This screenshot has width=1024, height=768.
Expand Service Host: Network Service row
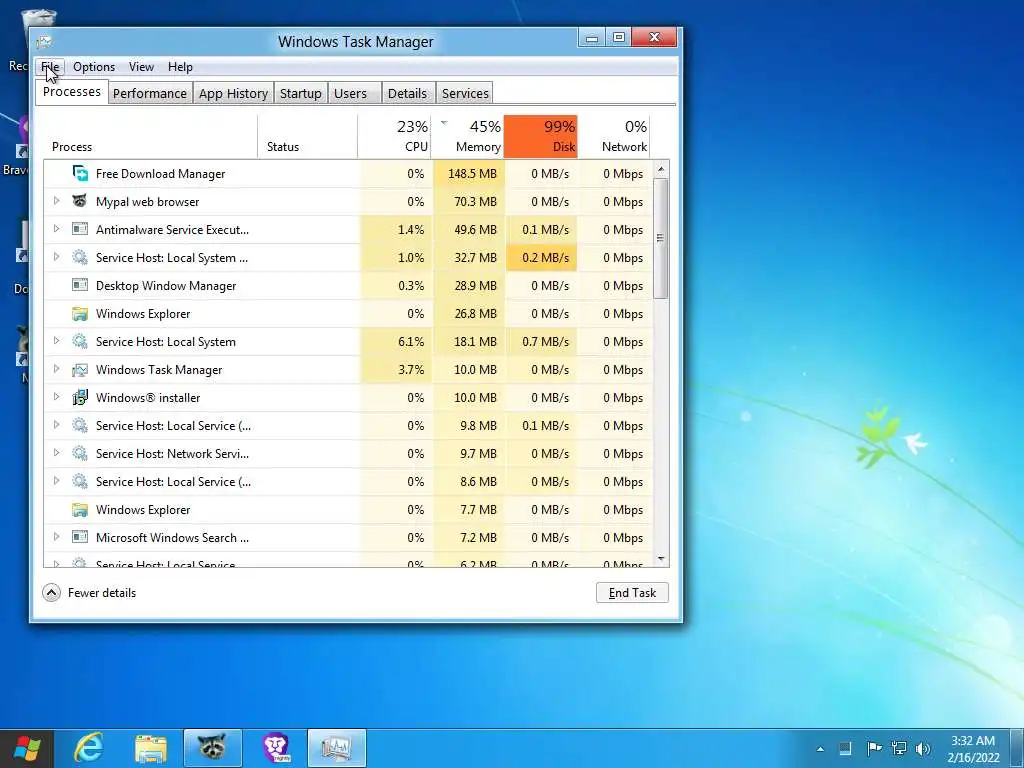coord(56,453)
